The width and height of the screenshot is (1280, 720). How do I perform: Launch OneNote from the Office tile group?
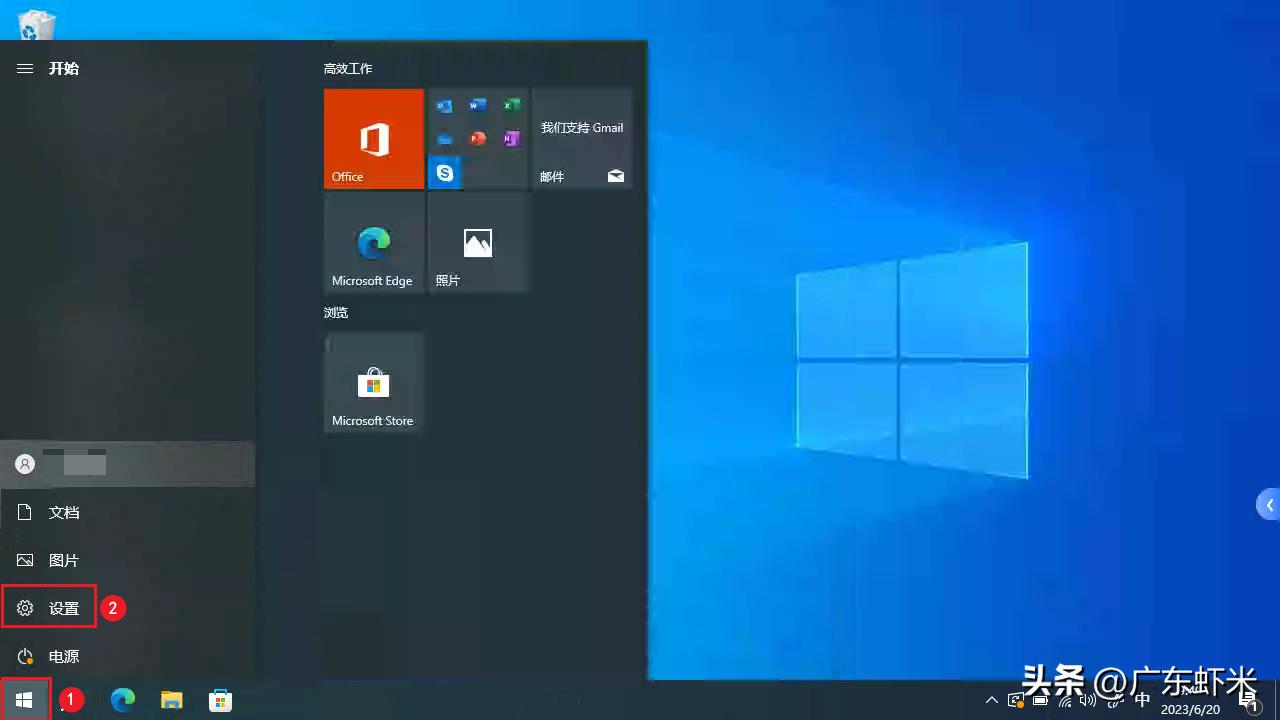(x=511, y=139)
